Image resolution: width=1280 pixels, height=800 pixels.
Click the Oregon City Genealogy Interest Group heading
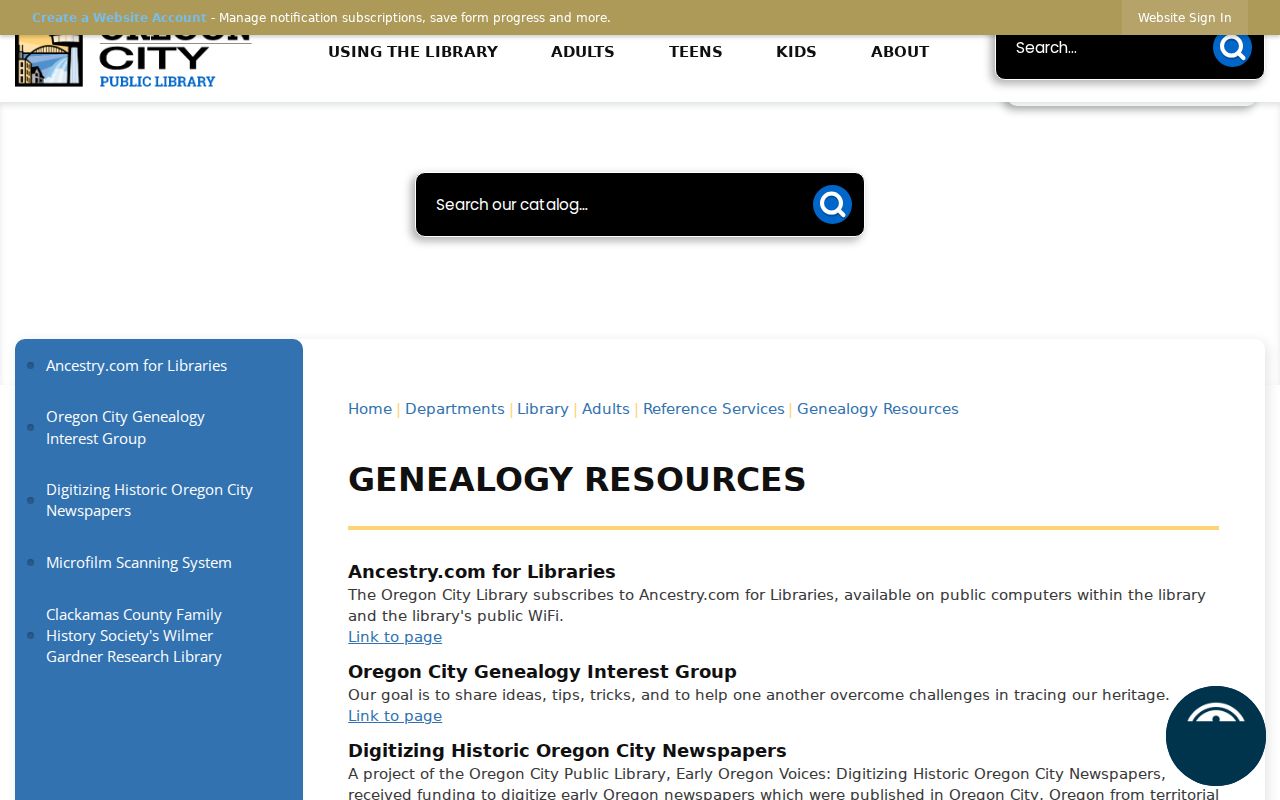542,672
